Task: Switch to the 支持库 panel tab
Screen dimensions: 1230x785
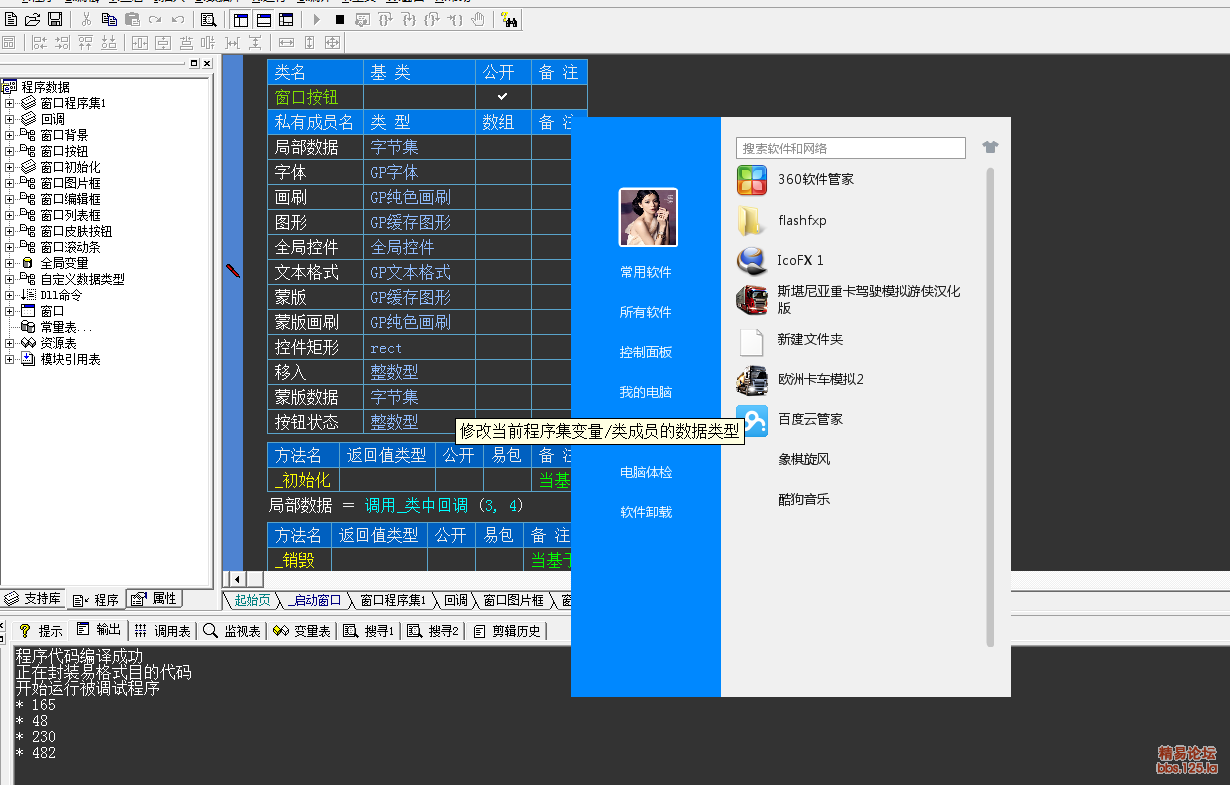Action: coord(34,599)
